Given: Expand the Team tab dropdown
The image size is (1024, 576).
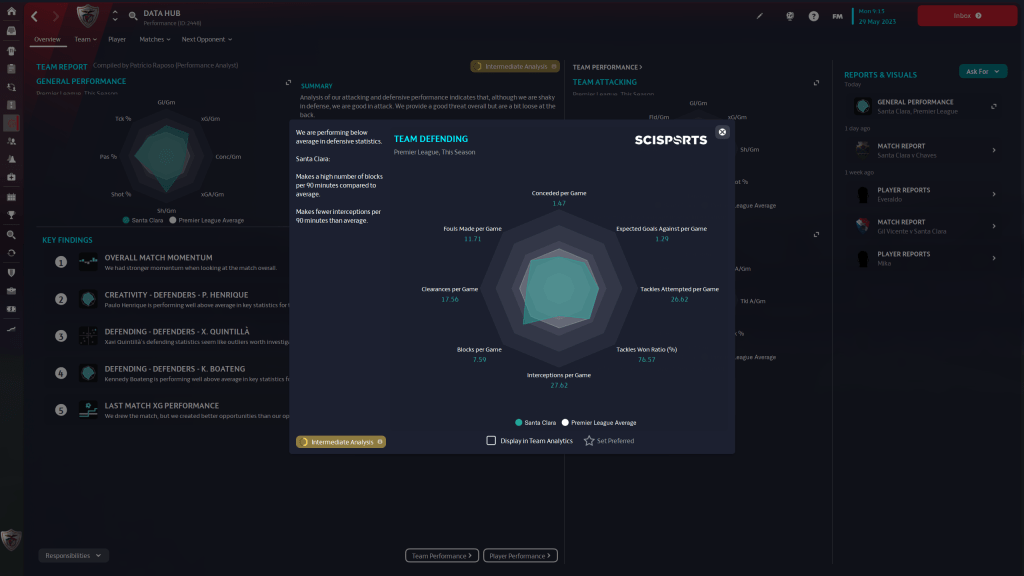Looking at the screenshot, I should (85, 40).
